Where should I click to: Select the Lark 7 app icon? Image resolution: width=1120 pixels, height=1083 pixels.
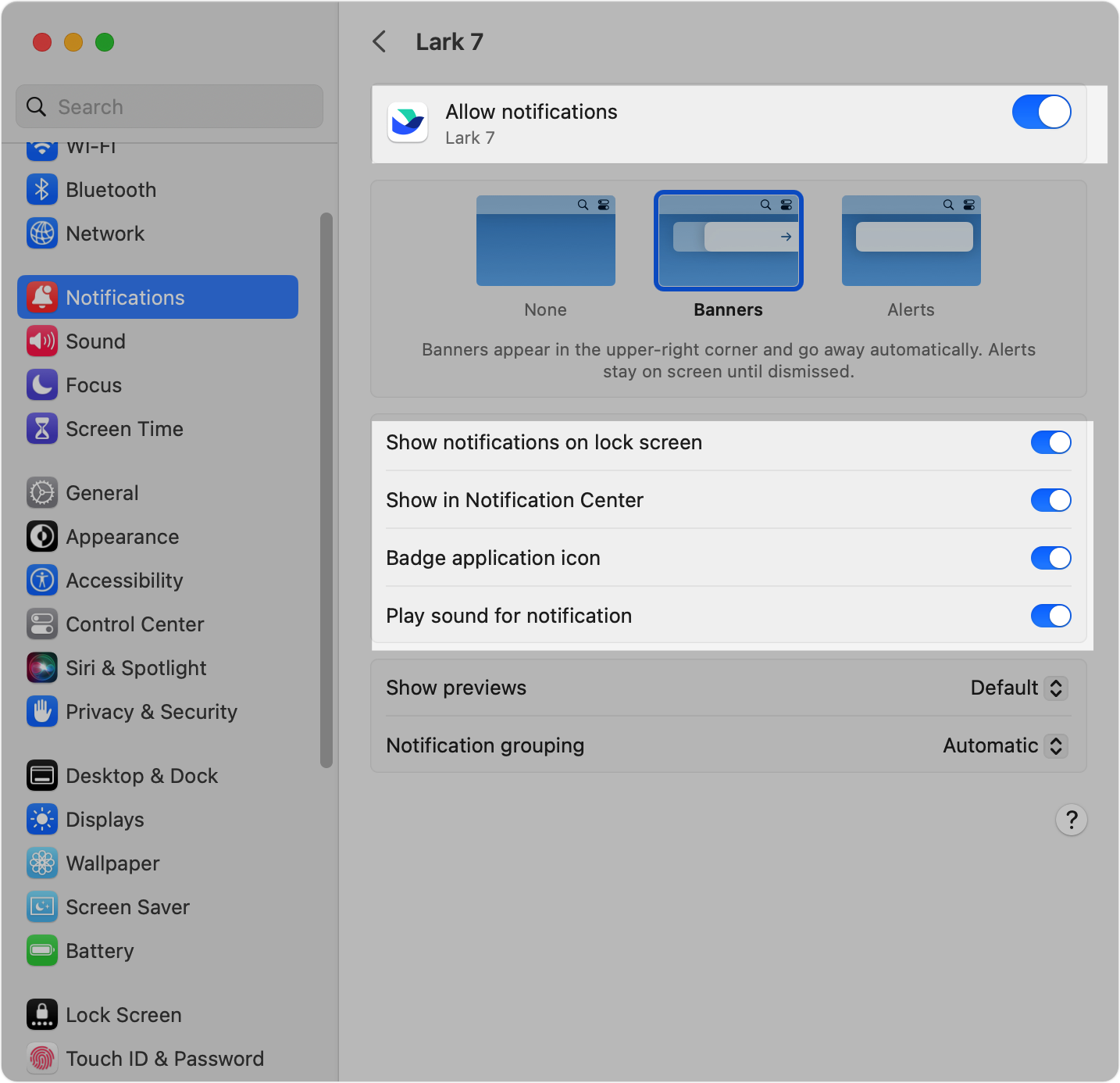407,122
